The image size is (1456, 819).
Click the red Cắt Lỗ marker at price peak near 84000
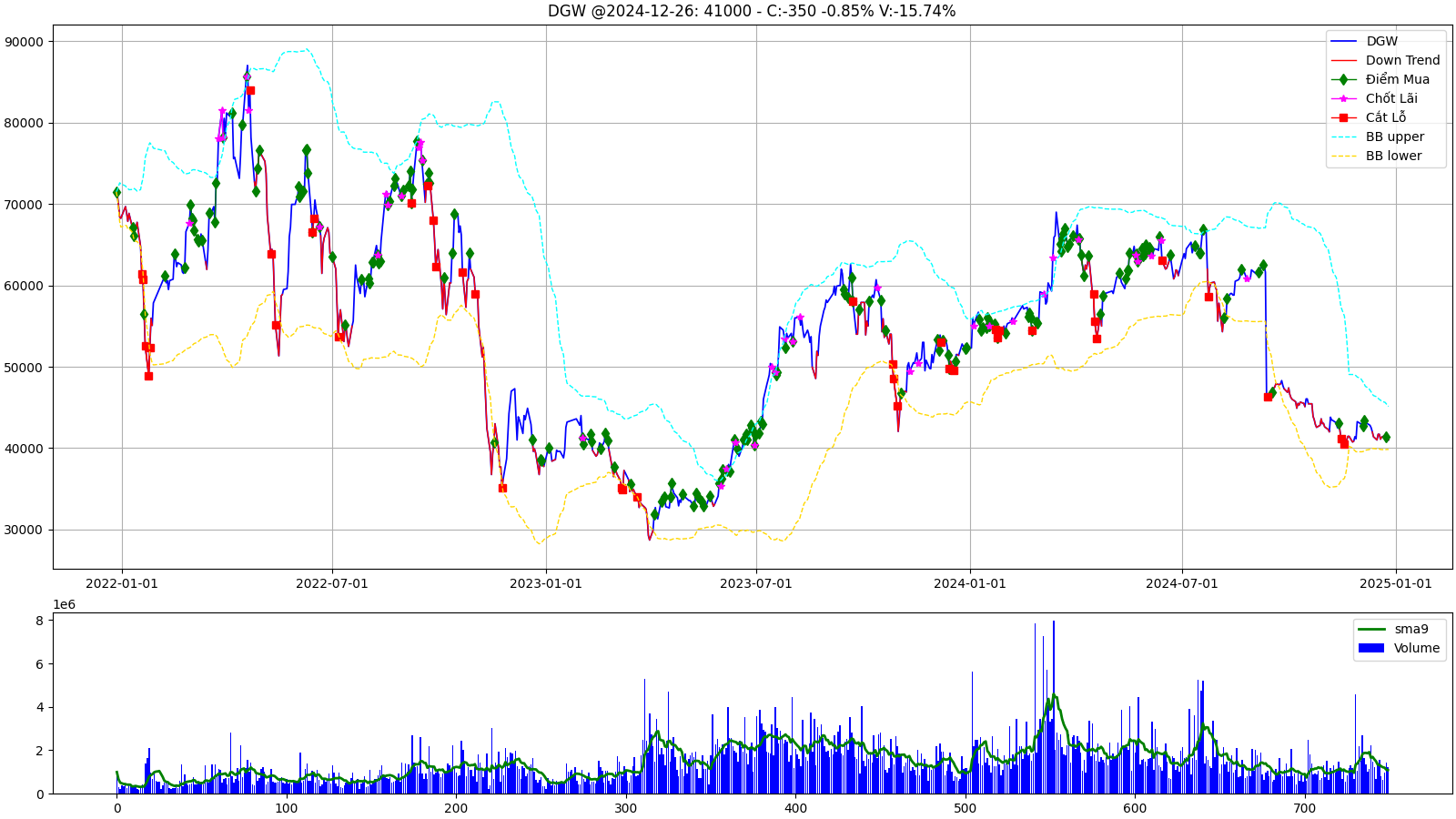[x=250, y=90]
